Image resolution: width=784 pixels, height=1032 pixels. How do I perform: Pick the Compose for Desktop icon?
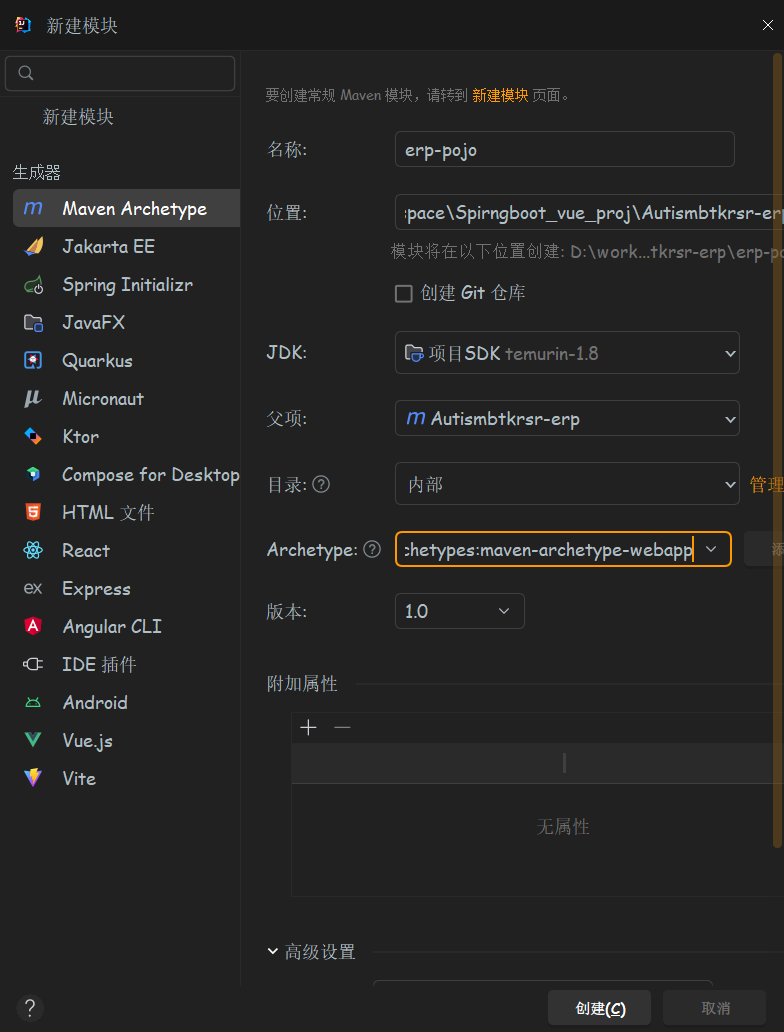click(33, 475)
